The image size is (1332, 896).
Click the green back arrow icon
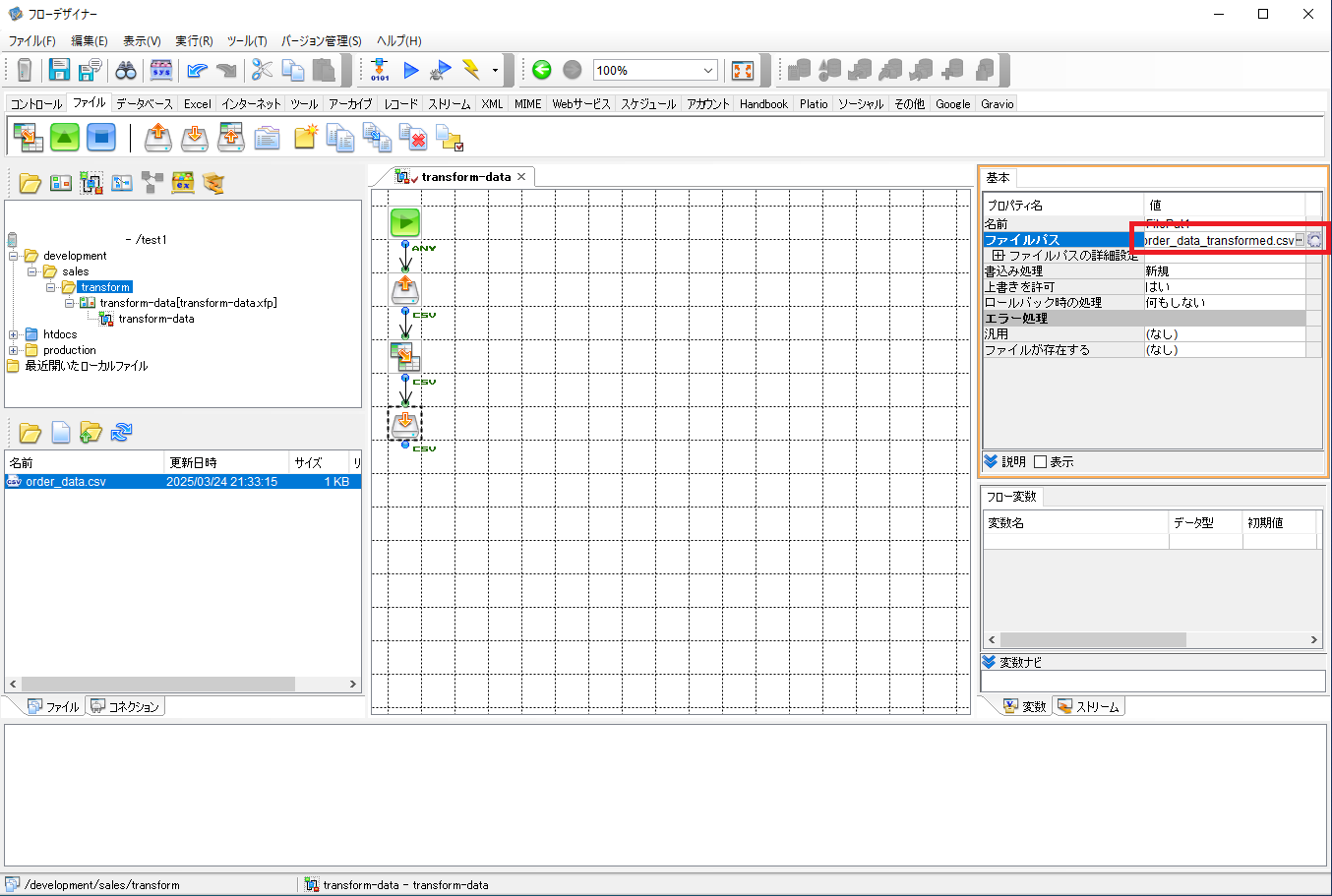(541, 70)
